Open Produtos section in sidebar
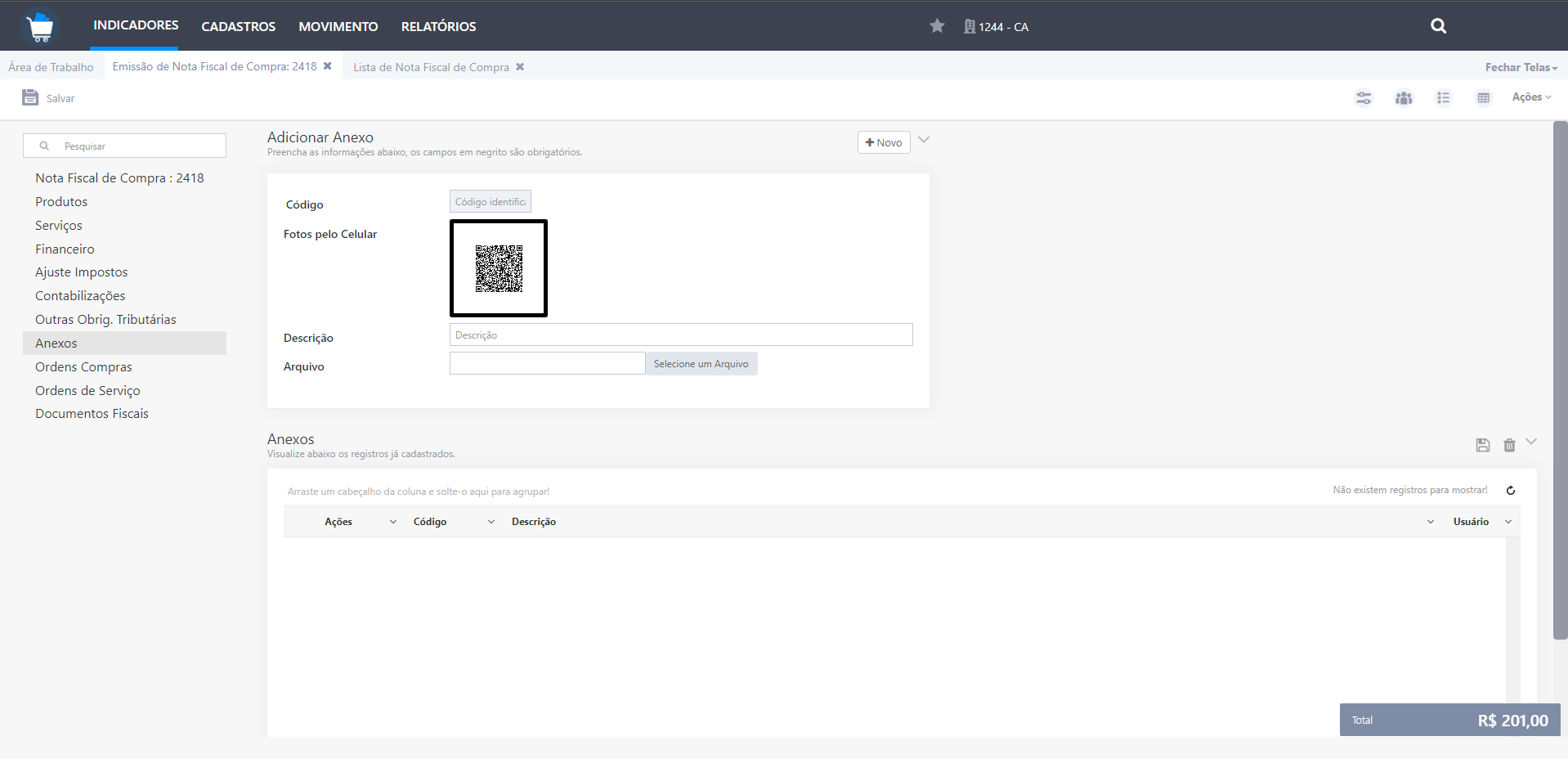This screenshot has width=1568, height=759. [61, 201]
